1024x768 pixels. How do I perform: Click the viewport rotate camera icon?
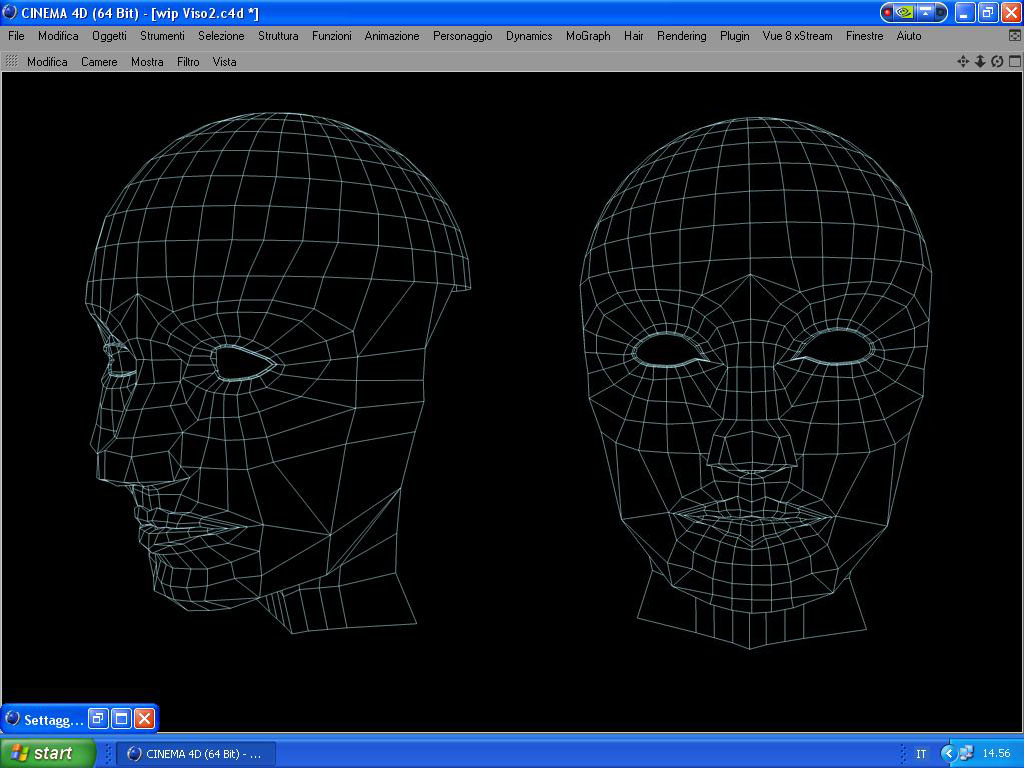[997, 61]
